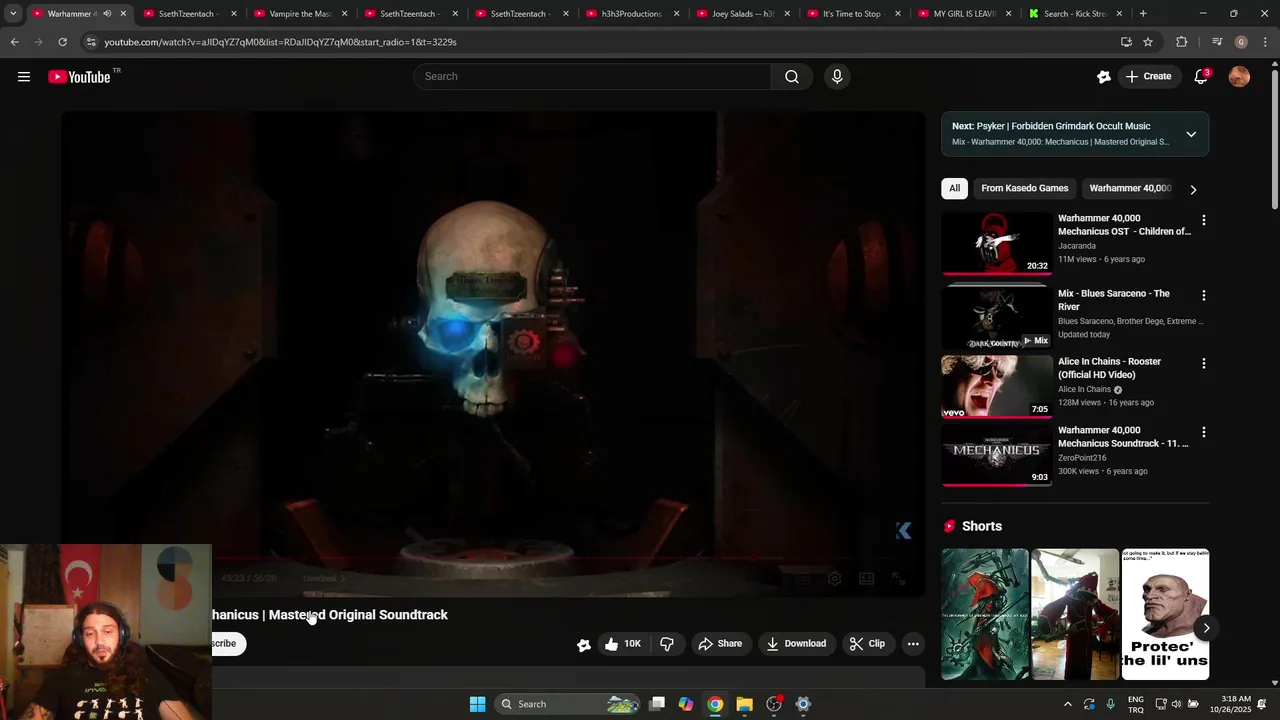Bookmark this page with the star icon

click(x=1148, y=42)
